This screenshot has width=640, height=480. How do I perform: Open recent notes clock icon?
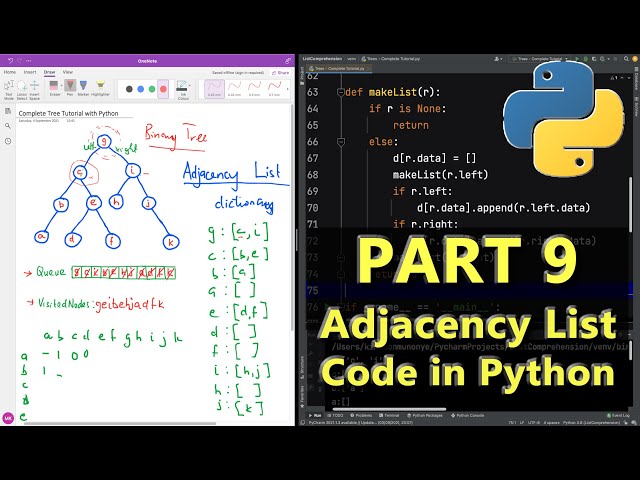[x=8, y=141]
